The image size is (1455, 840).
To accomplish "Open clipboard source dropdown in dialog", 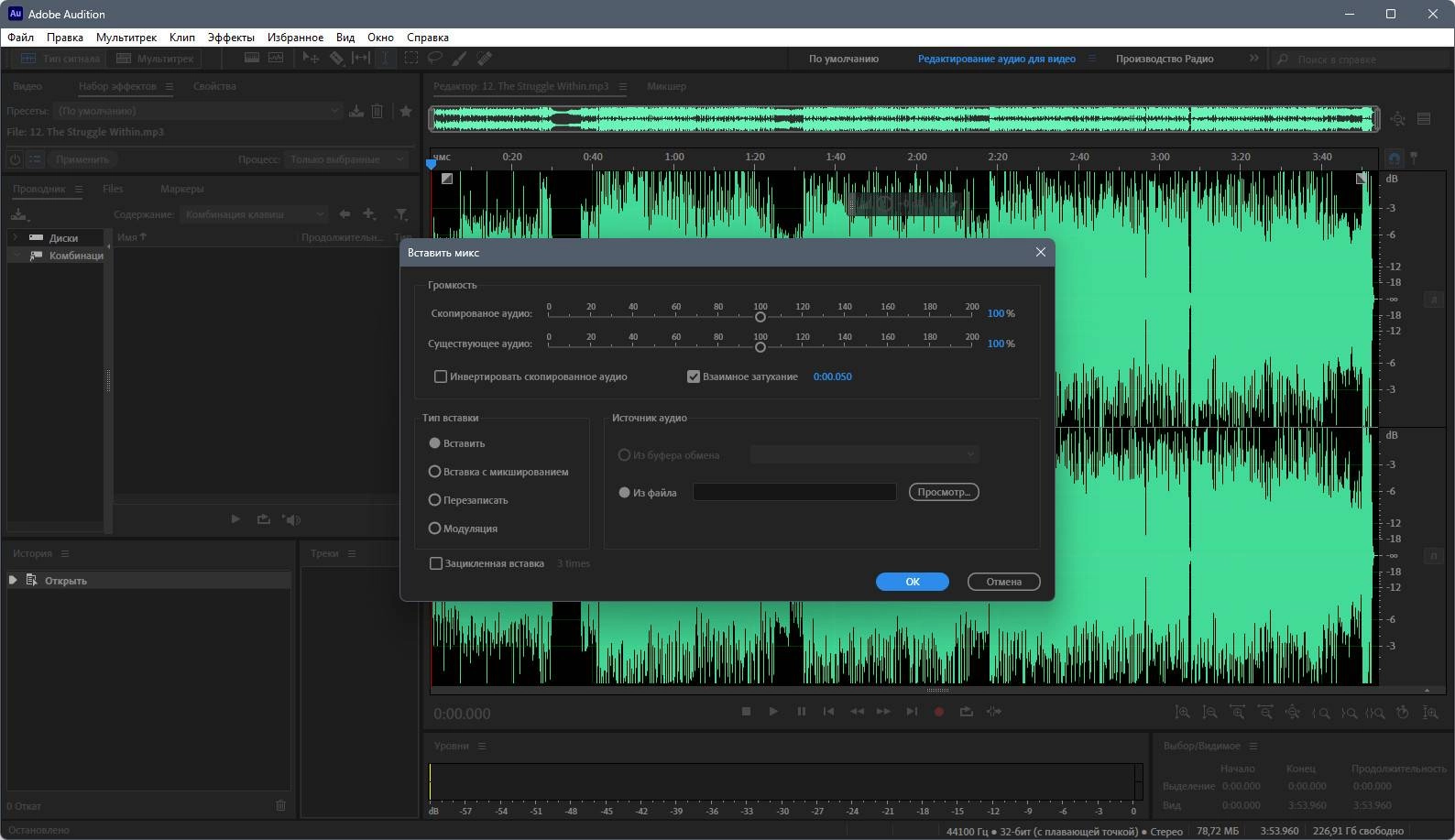I will point(864,454).
